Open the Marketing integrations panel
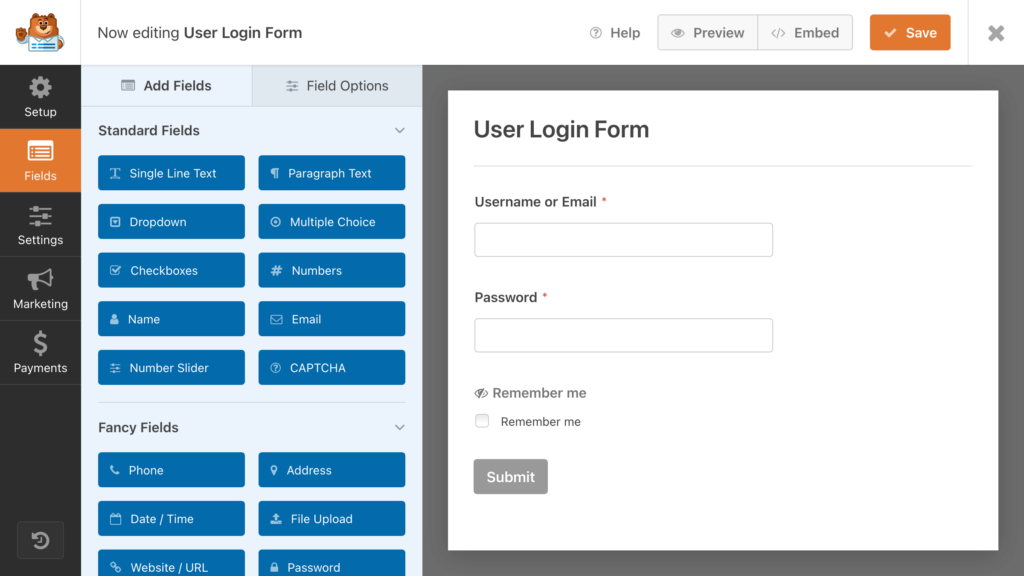 [x=40, y=289]
